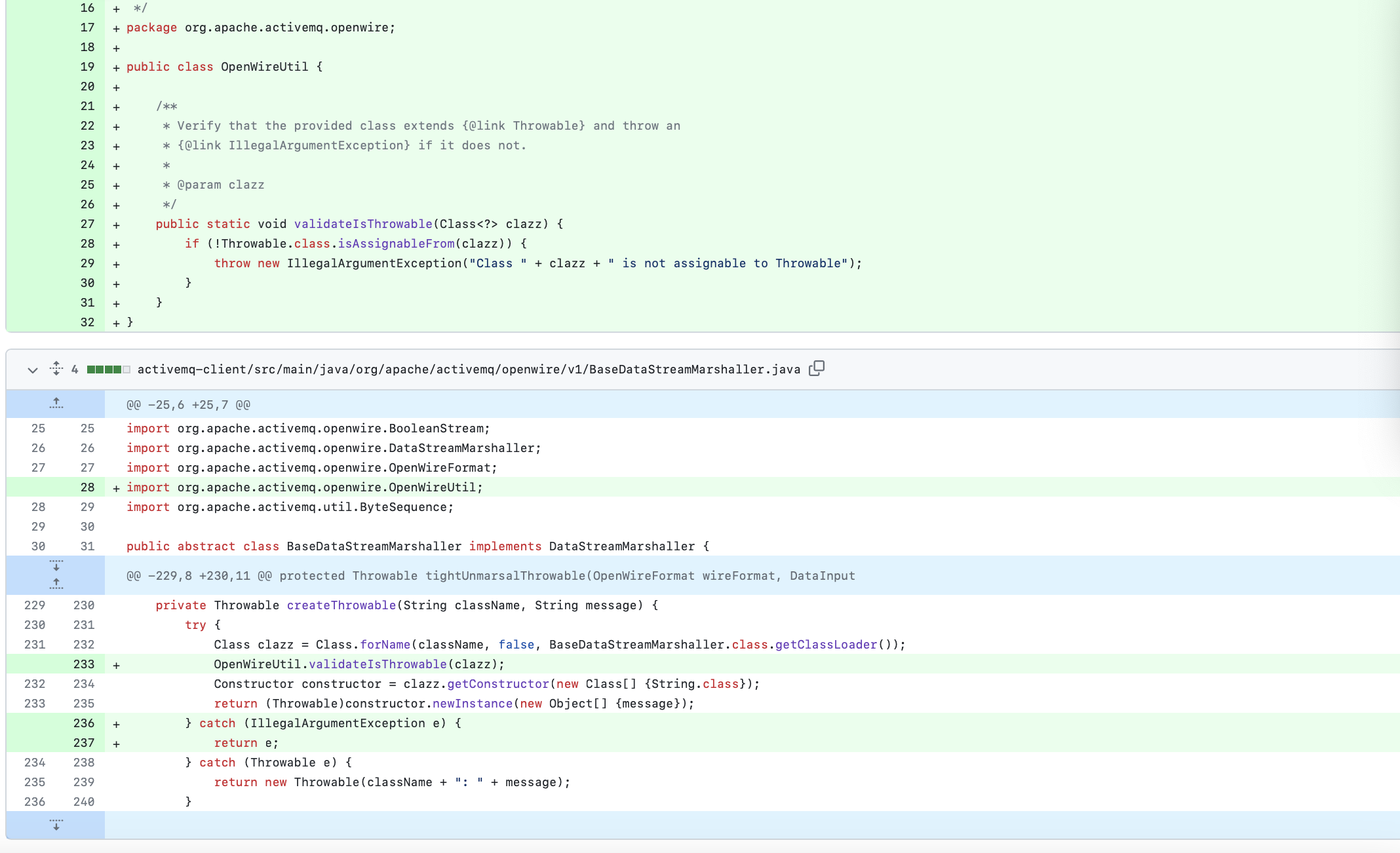Collapse the BaseDataStreamMarshaller.java file diff
Viewport: 1400px width, 853px height.
coord(32,370)
